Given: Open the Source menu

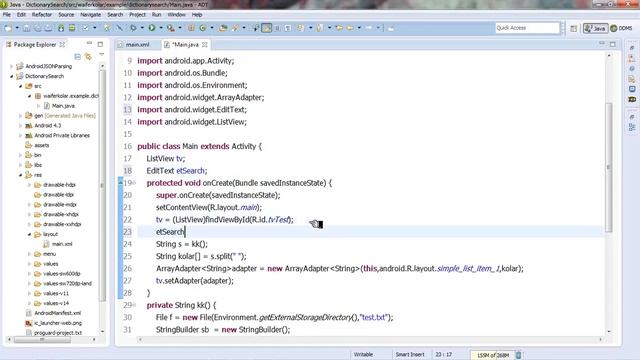Looking at the screenshot, I should point(66,15).
